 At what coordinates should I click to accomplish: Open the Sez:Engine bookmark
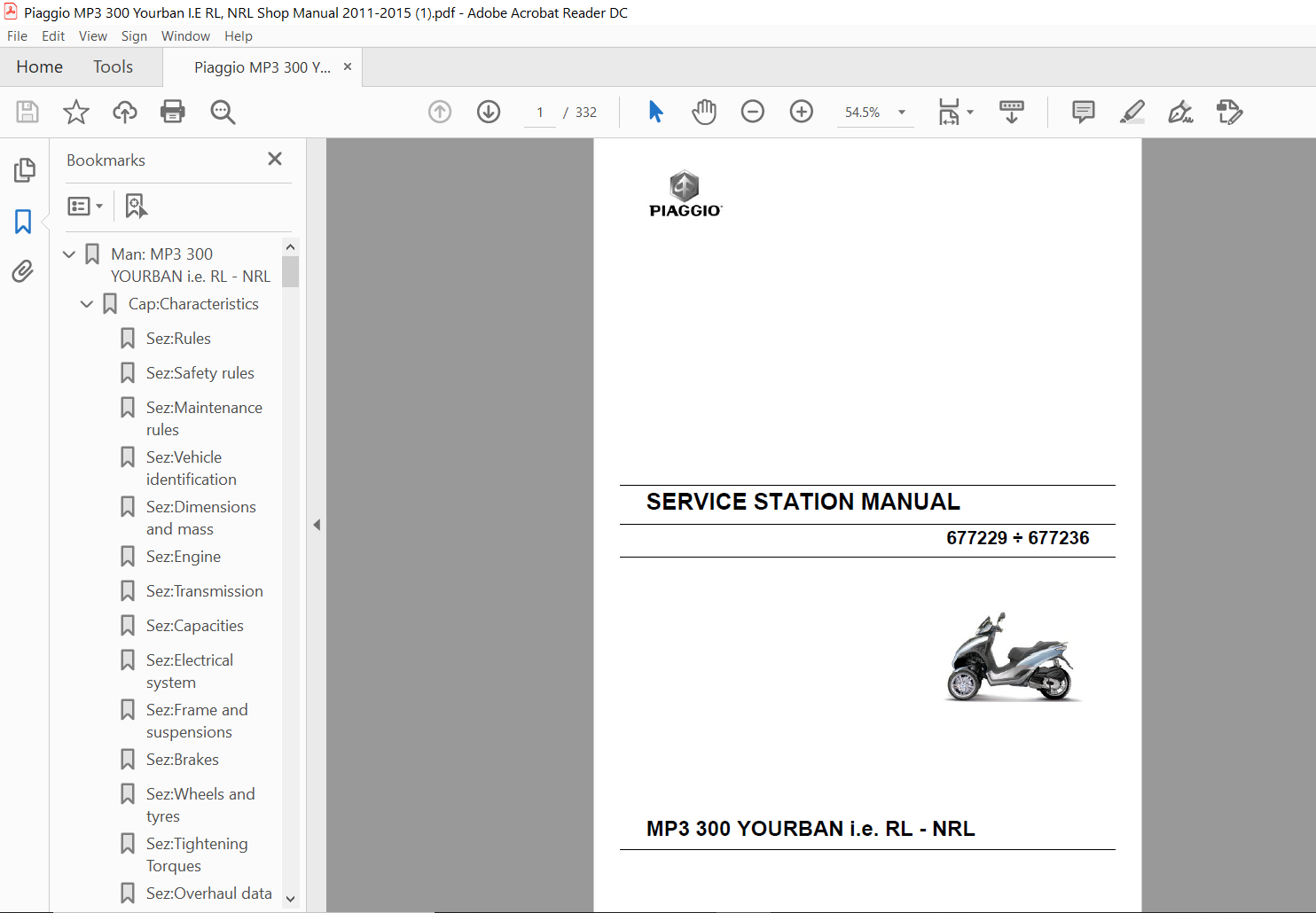click(x=184, y=557)
